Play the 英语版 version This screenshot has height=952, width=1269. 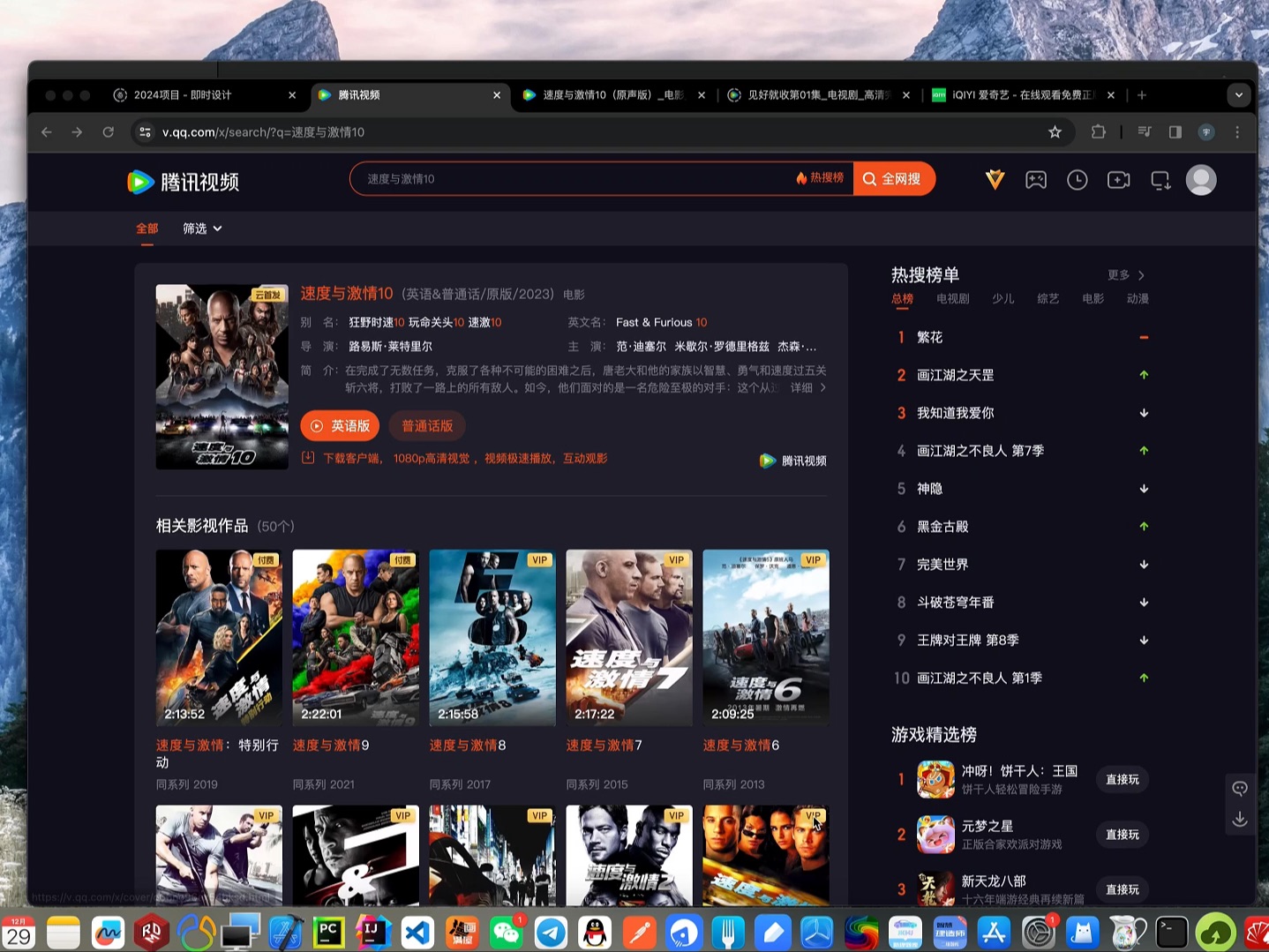point(340,426)
